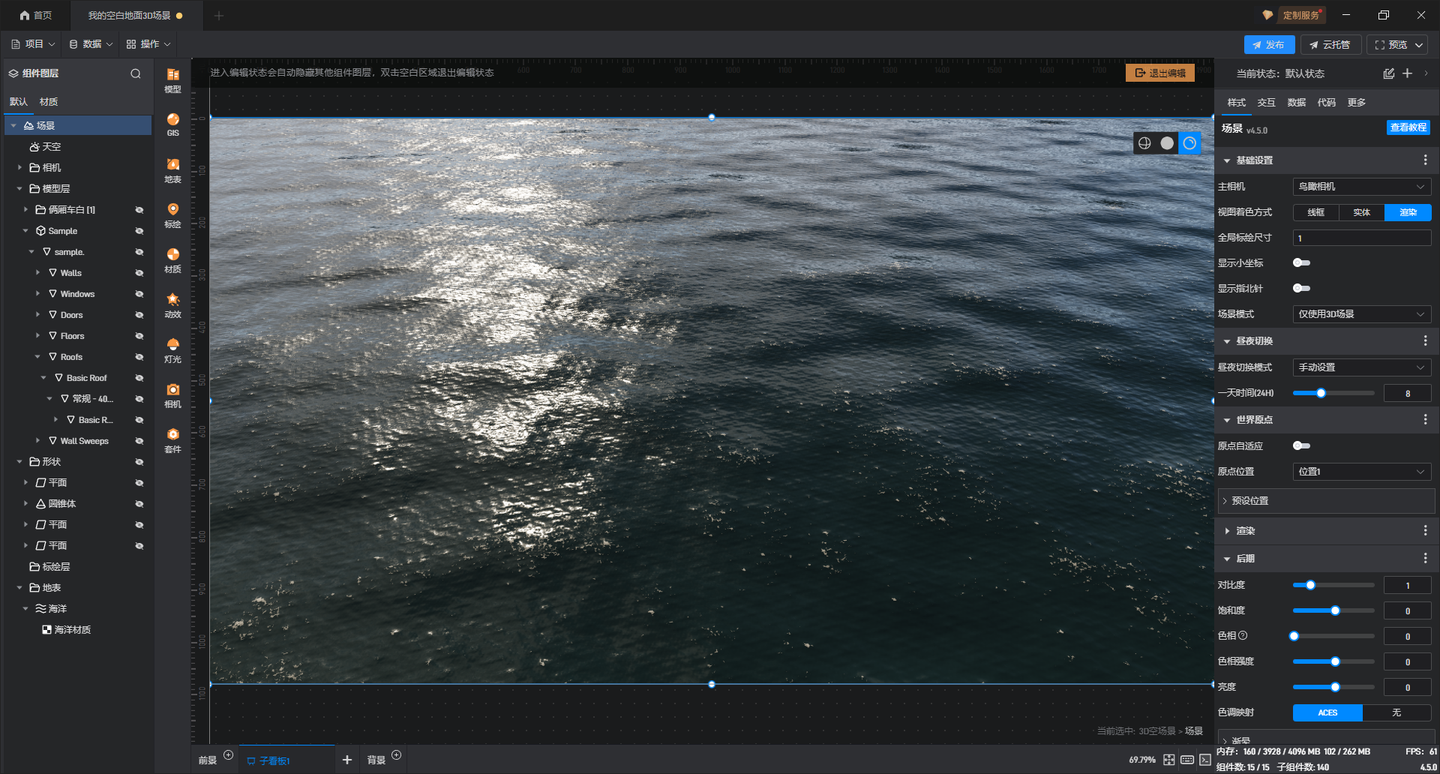This screenshot has width=1440, height=774.
Task: Select the wireframe globe view icon in the viewport
Action: click(x=1145, y=143)
